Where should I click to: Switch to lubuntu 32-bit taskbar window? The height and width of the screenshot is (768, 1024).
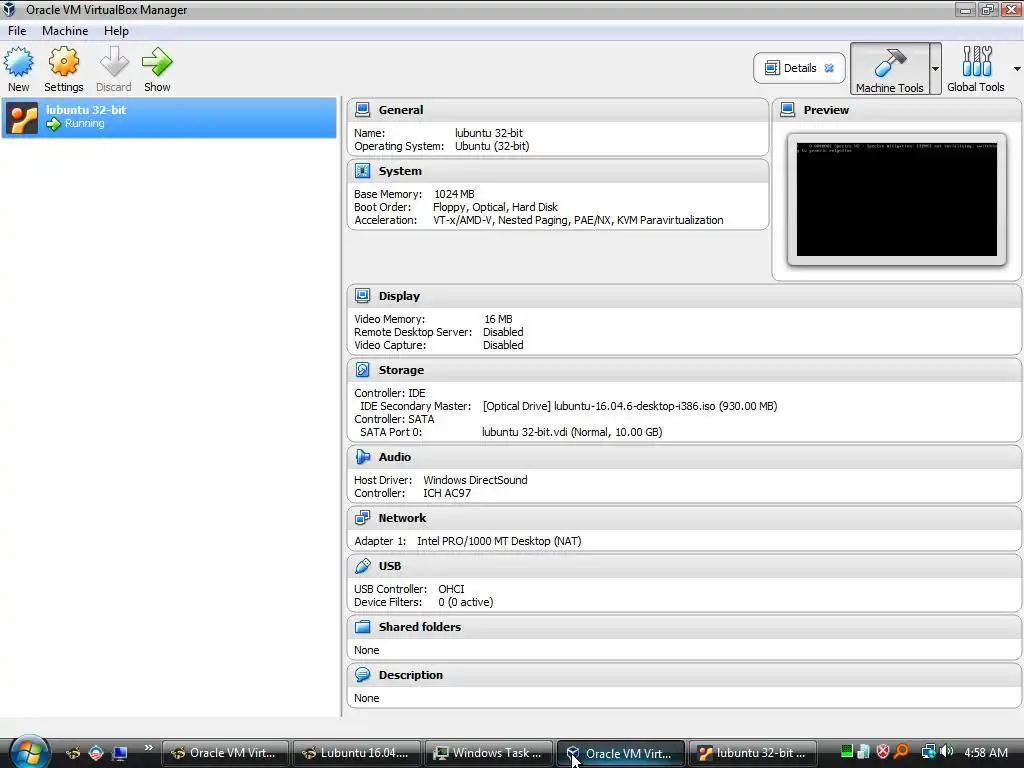752,753
